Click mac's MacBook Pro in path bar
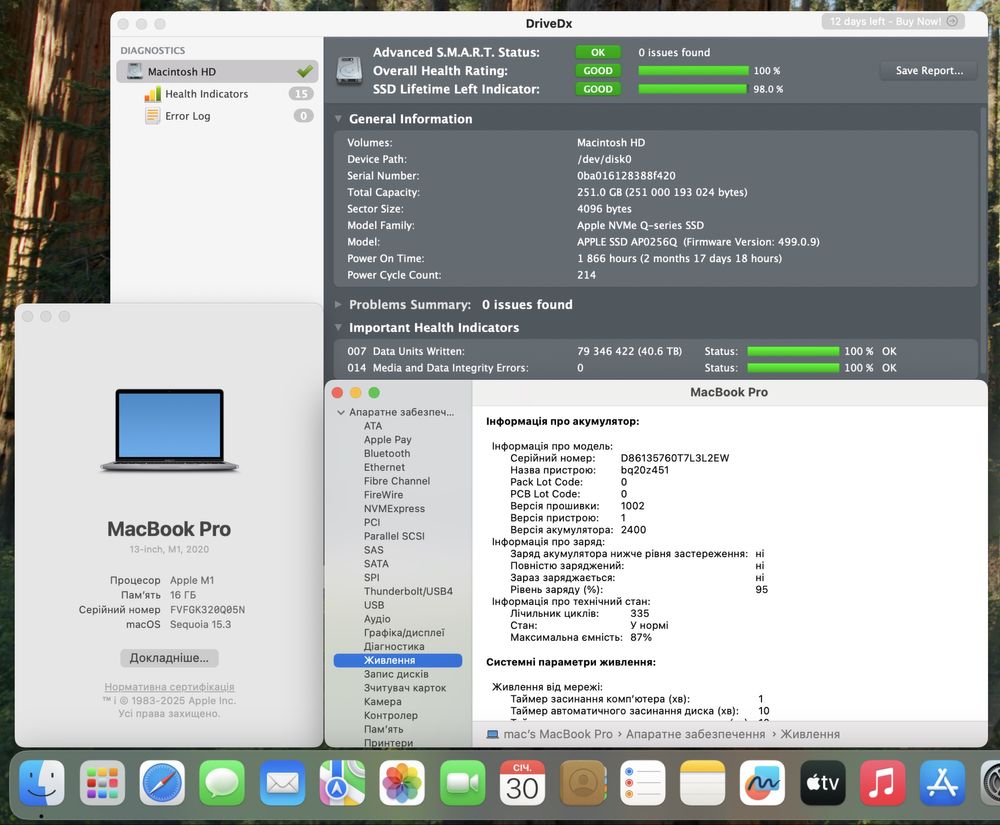The image size is (1000, 825). point(558,734)
